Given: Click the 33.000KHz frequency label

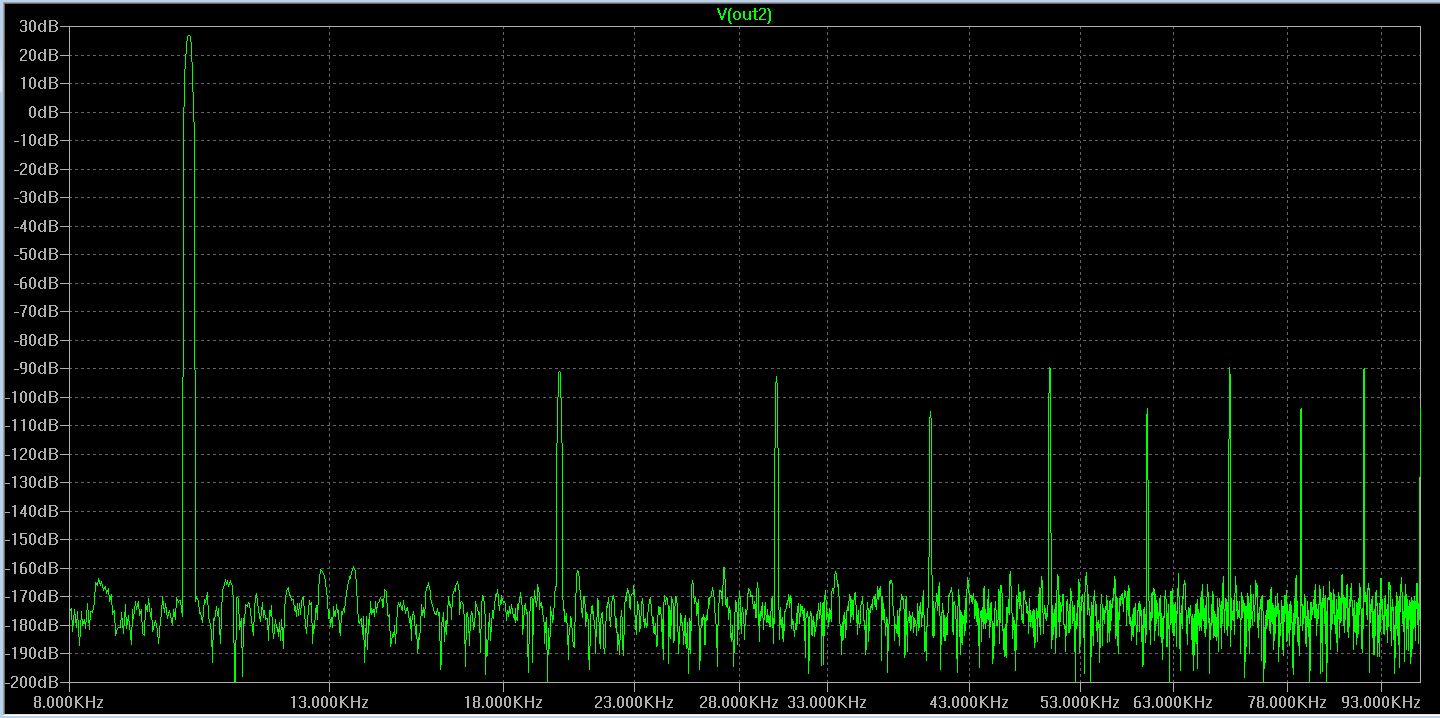Looking at the screenshot, I should coord(827,702).
